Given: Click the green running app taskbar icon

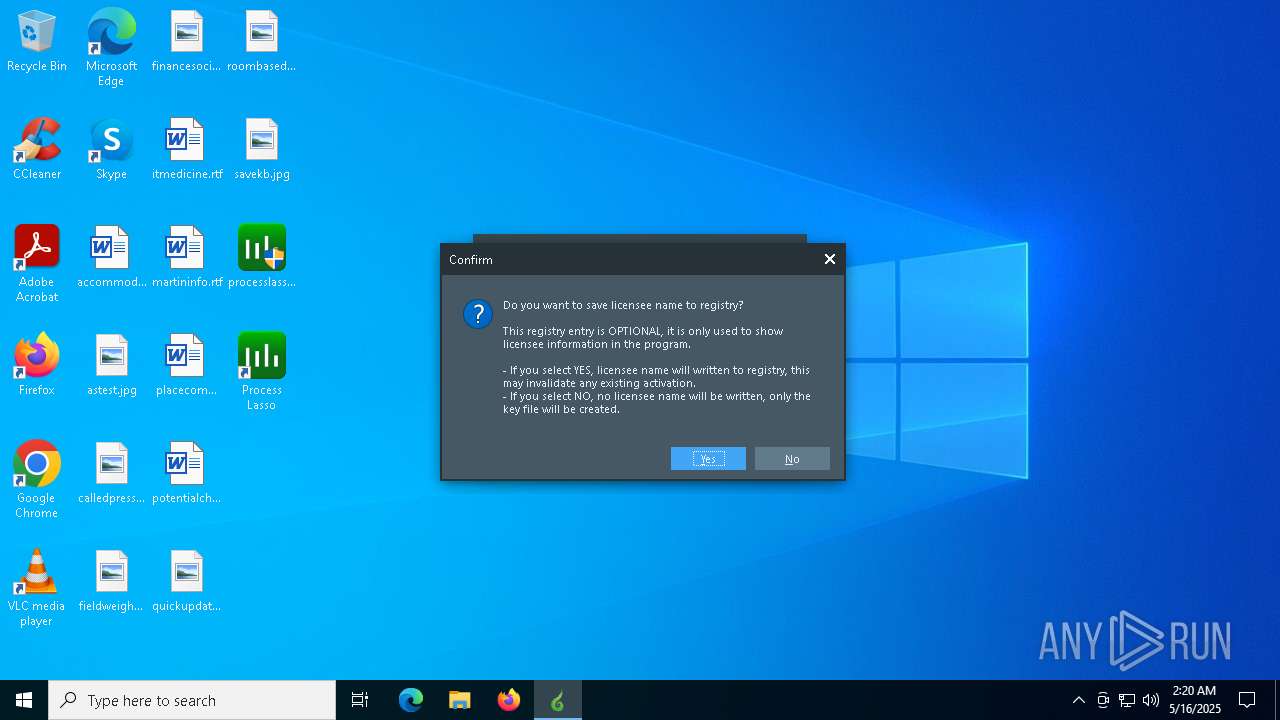Looking at the screenshot, I should [558, 700].
